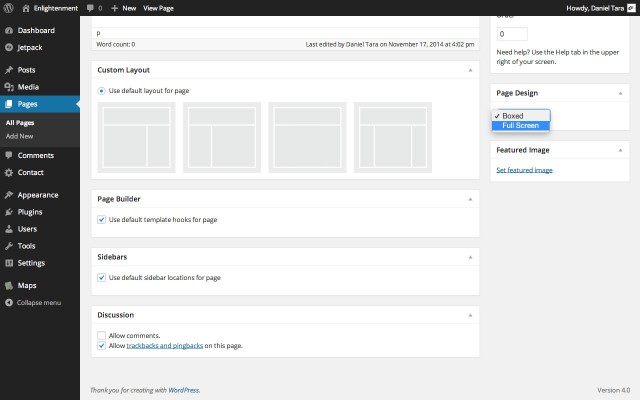Screen dimensions: 640x400
Task: Select the left-sidebar layout thumbnail
Action: click(x=222, y=138)
